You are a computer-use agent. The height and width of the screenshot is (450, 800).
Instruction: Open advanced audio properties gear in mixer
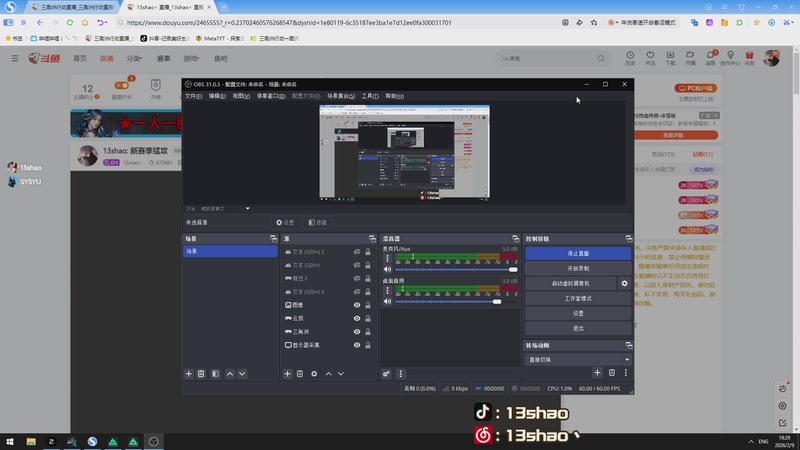tap(386, 374)
